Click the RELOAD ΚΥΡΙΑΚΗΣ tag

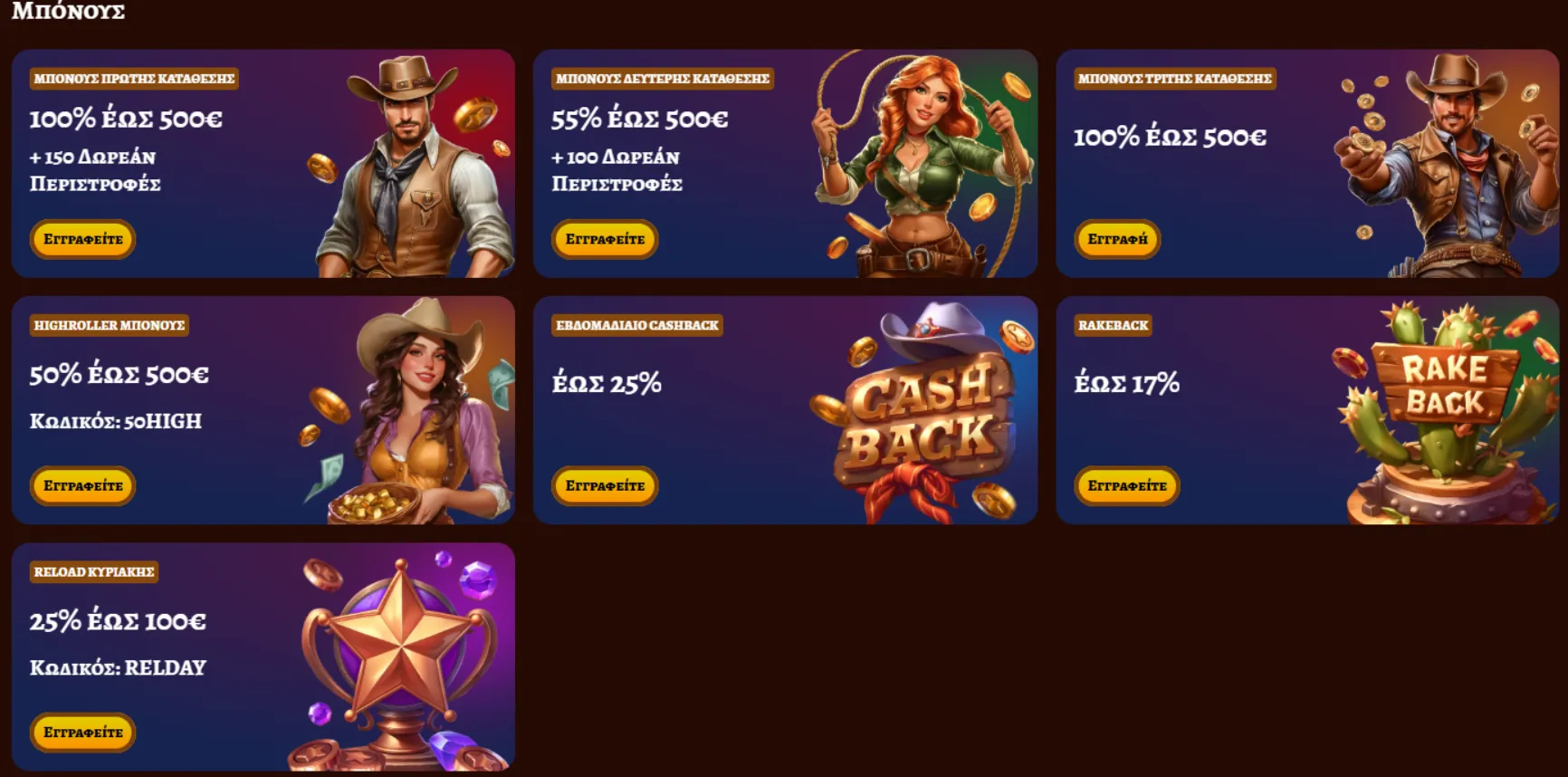pyautogui.click(x=94, y=571)
